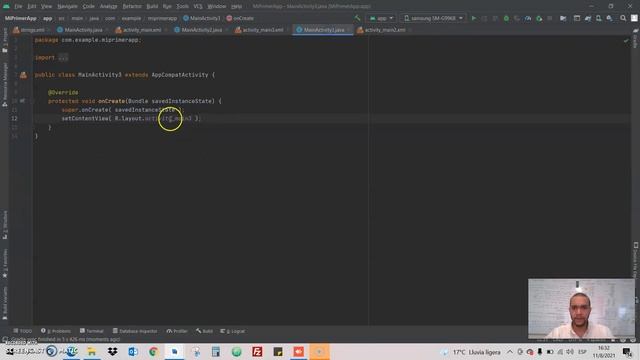Open the View menu
Image resolution: width=640 pixels, height=360 pixels.
[47, 6]
